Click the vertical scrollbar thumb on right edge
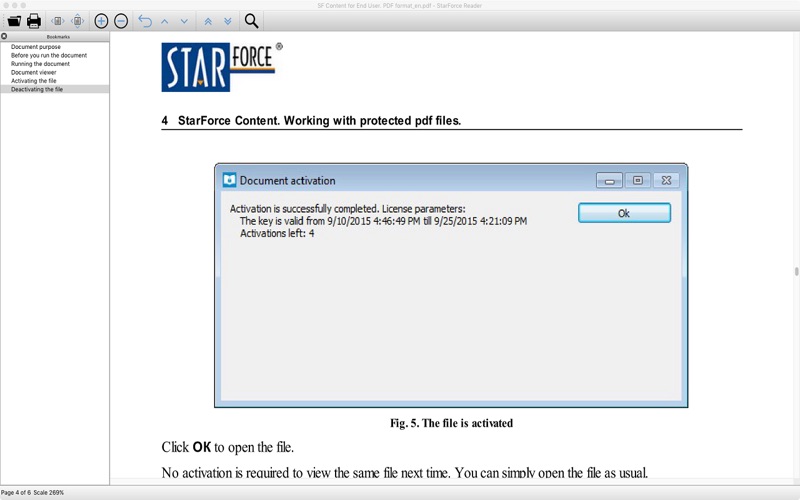The height and width of the screenshot is (500, 800). pyautogui.click(x=796, y=271)
